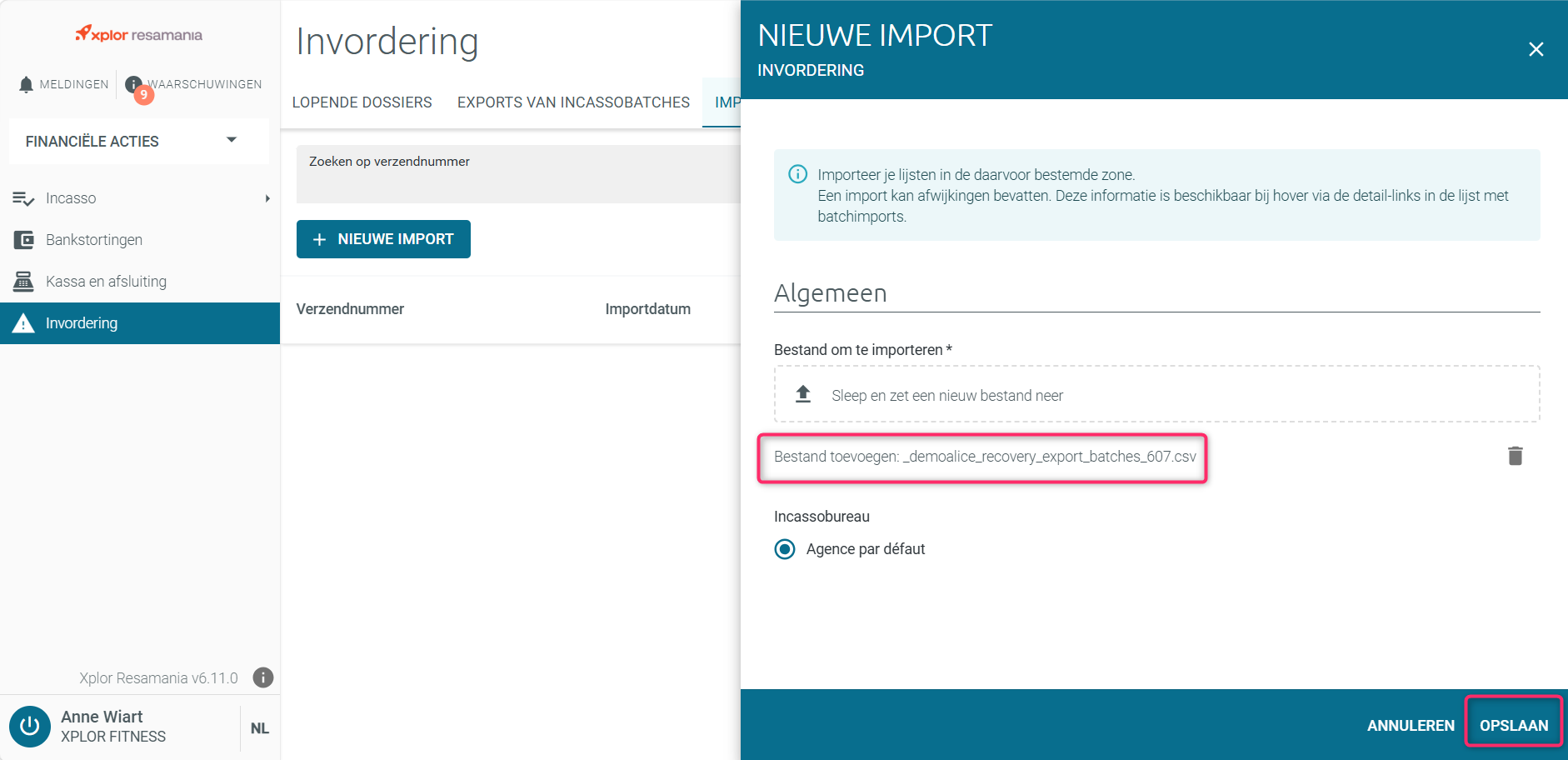Viewport: 1568px width, 760px height.
Task: Open Exports van Incassobatches tab
Action: coord(573,102)
